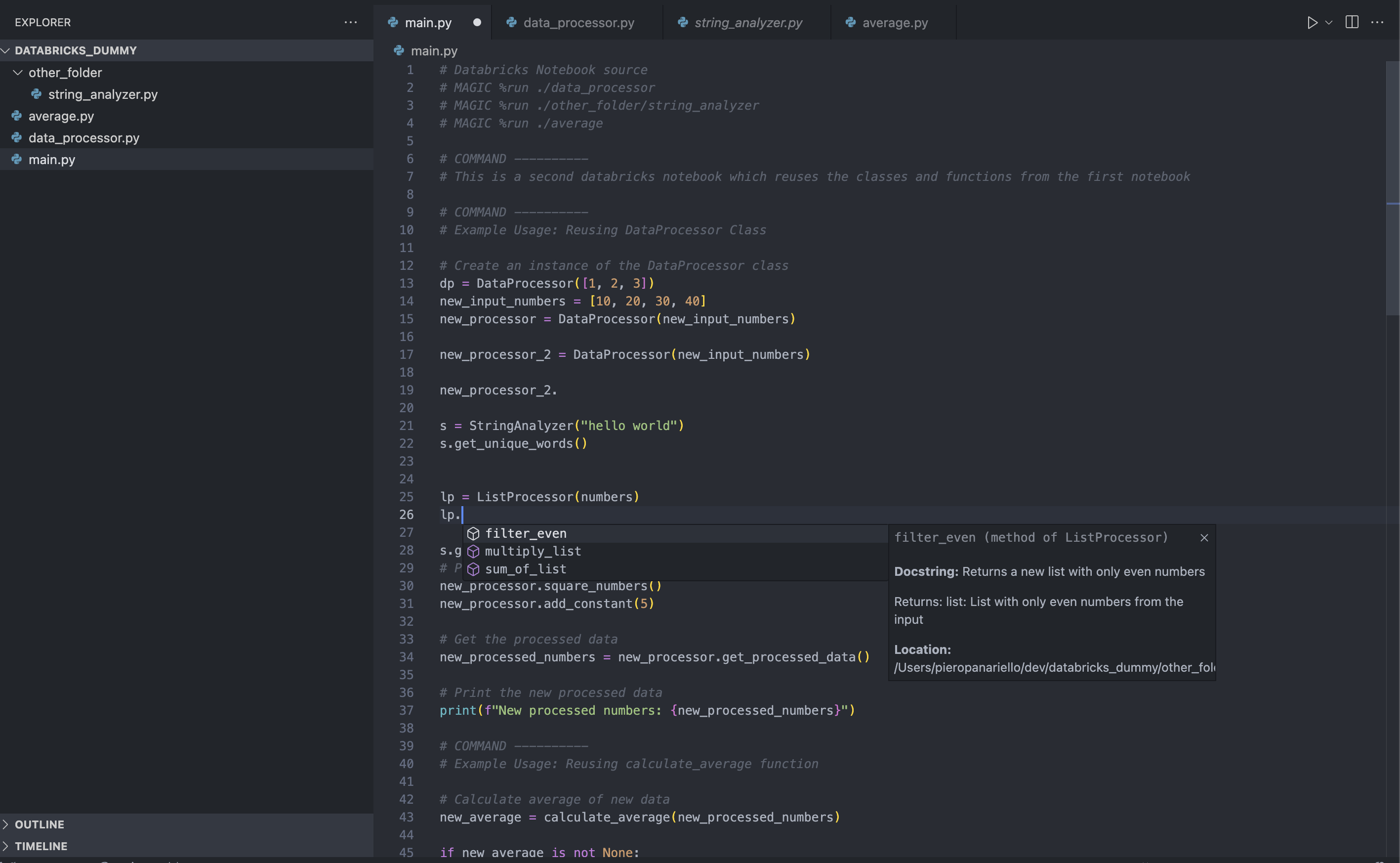Click Python icon on average.py tab
This screenshot has height=863, width=1400.
click(850, 22)
